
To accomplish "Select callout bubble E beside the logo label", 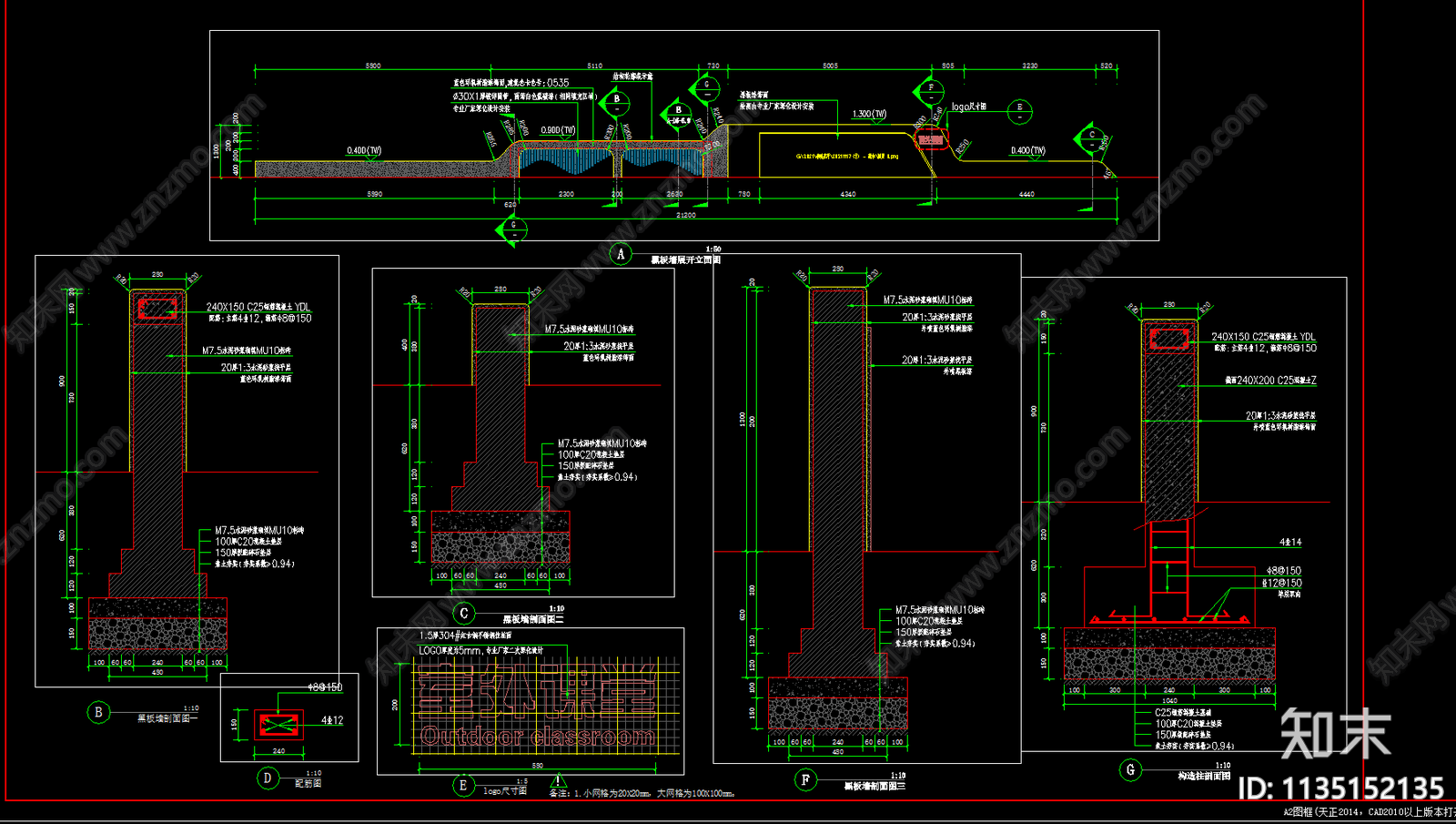I will coord(1019,111).
